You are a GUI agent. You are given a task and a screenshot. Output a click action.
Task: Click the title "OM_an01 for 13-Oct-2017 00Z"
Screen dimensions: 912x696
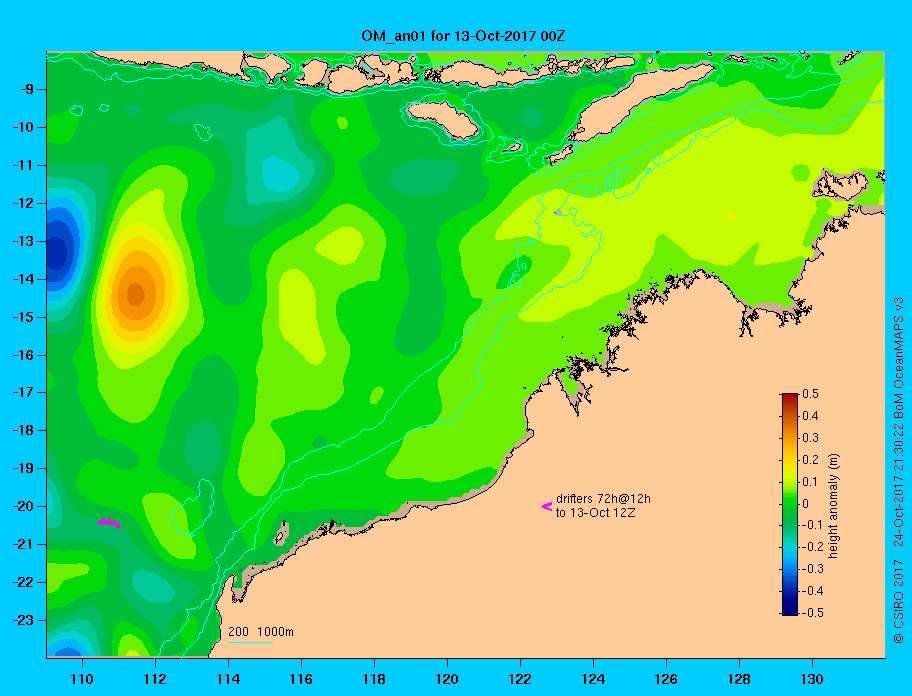pos(463,36)
